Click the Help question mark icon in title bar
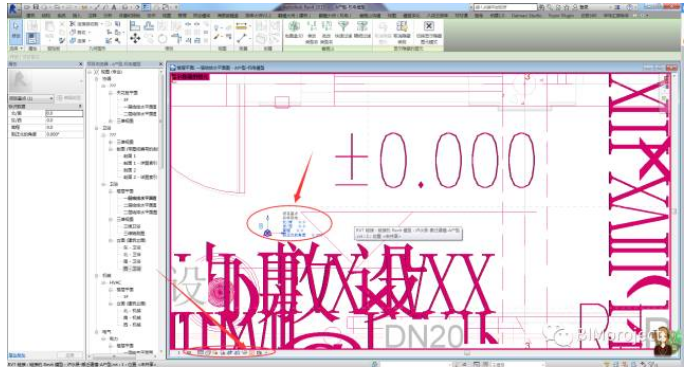This screenshot has height=373, width=692. click(628, 8)
